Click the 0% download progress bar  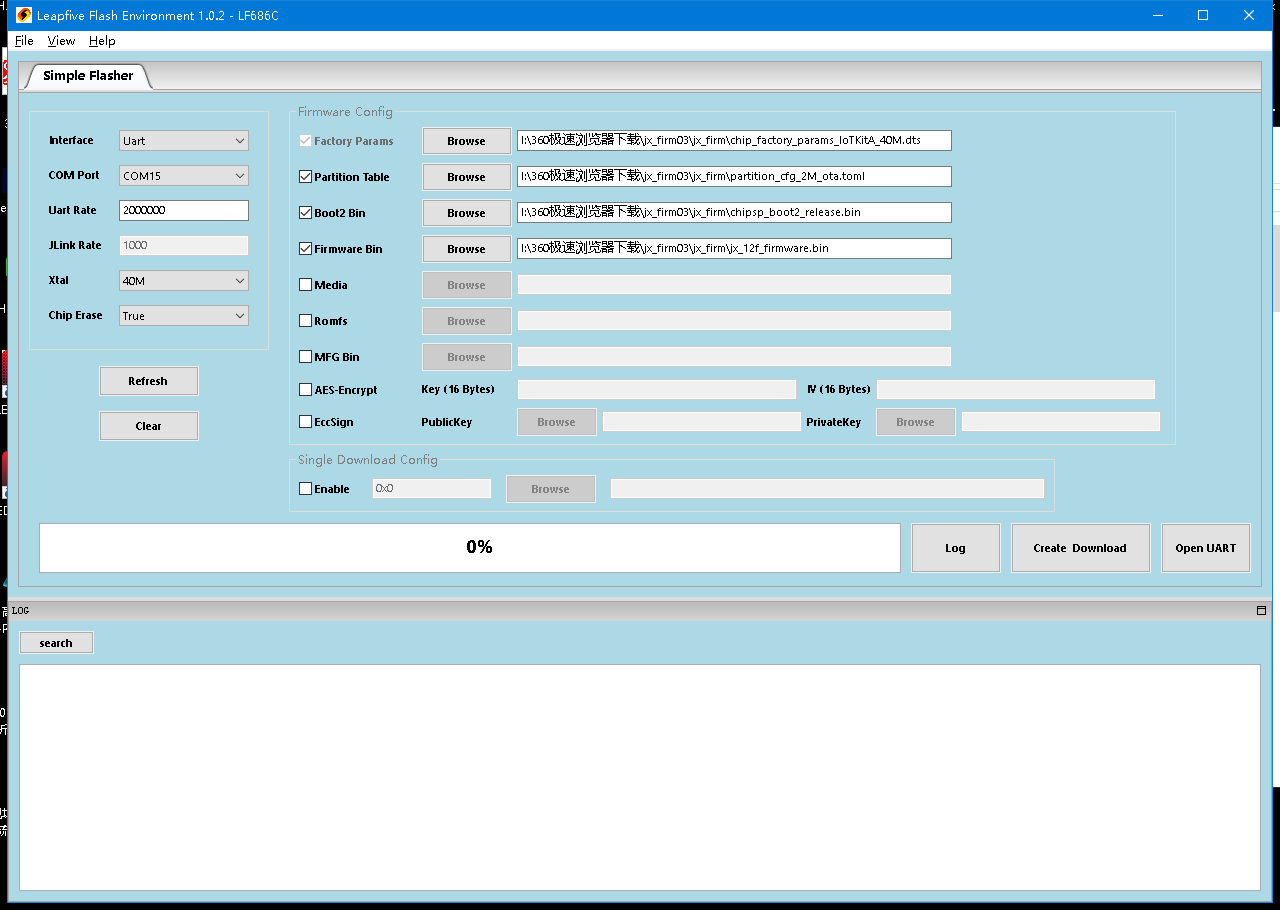point(470,548)
